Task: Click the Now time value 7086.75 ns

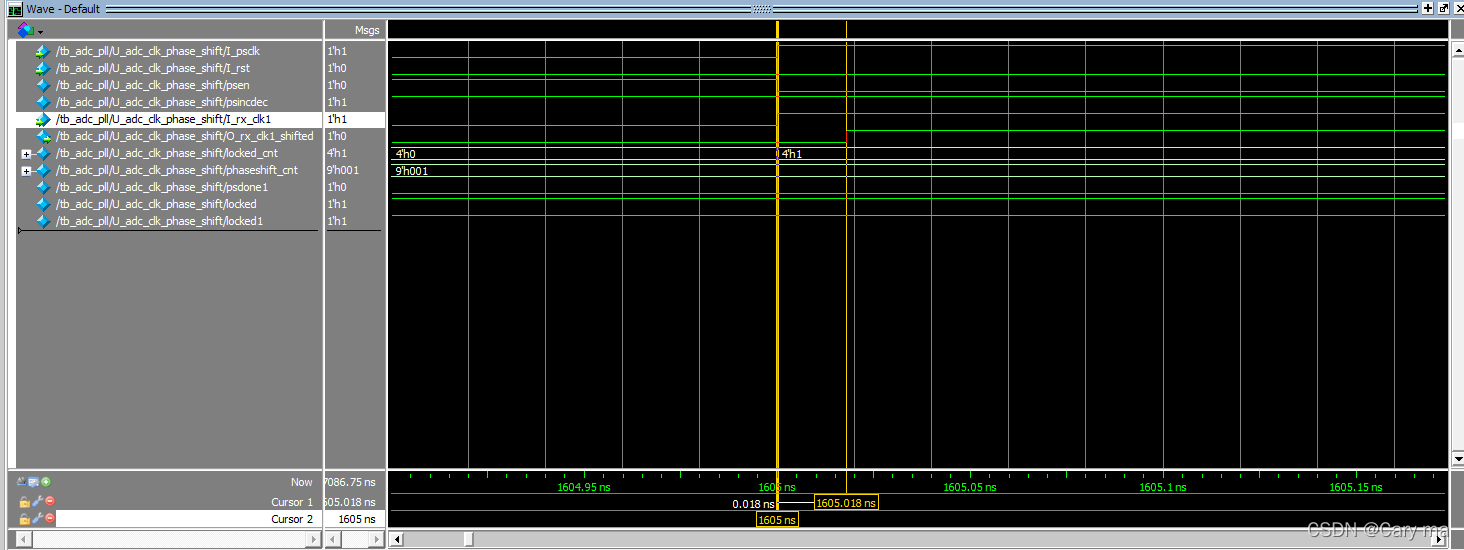Action: (x=351, y=482)
